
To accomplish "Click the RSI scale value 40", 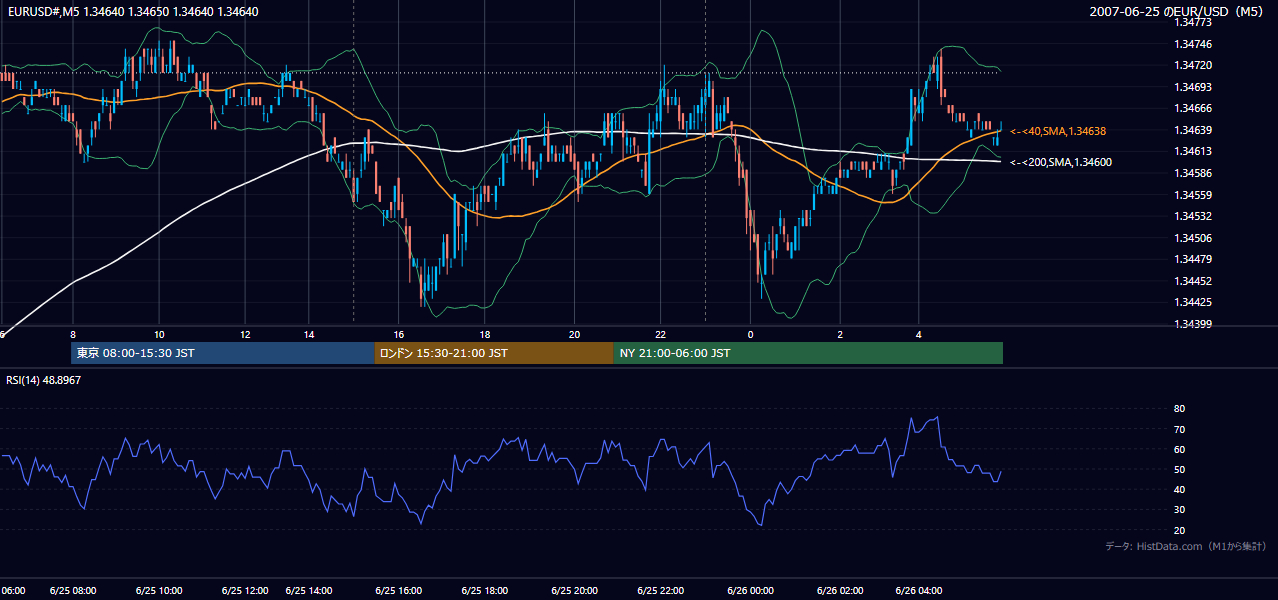I will pos(1180,489).
